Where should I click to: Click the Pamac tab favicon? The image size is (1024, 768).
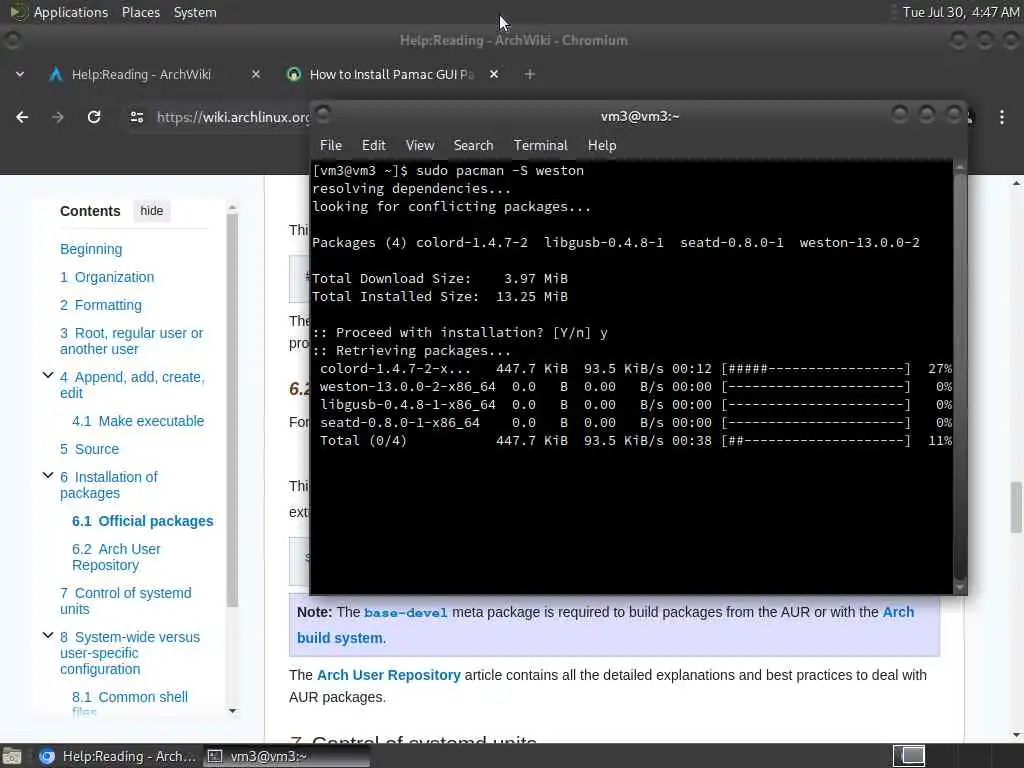pos(294,74)
